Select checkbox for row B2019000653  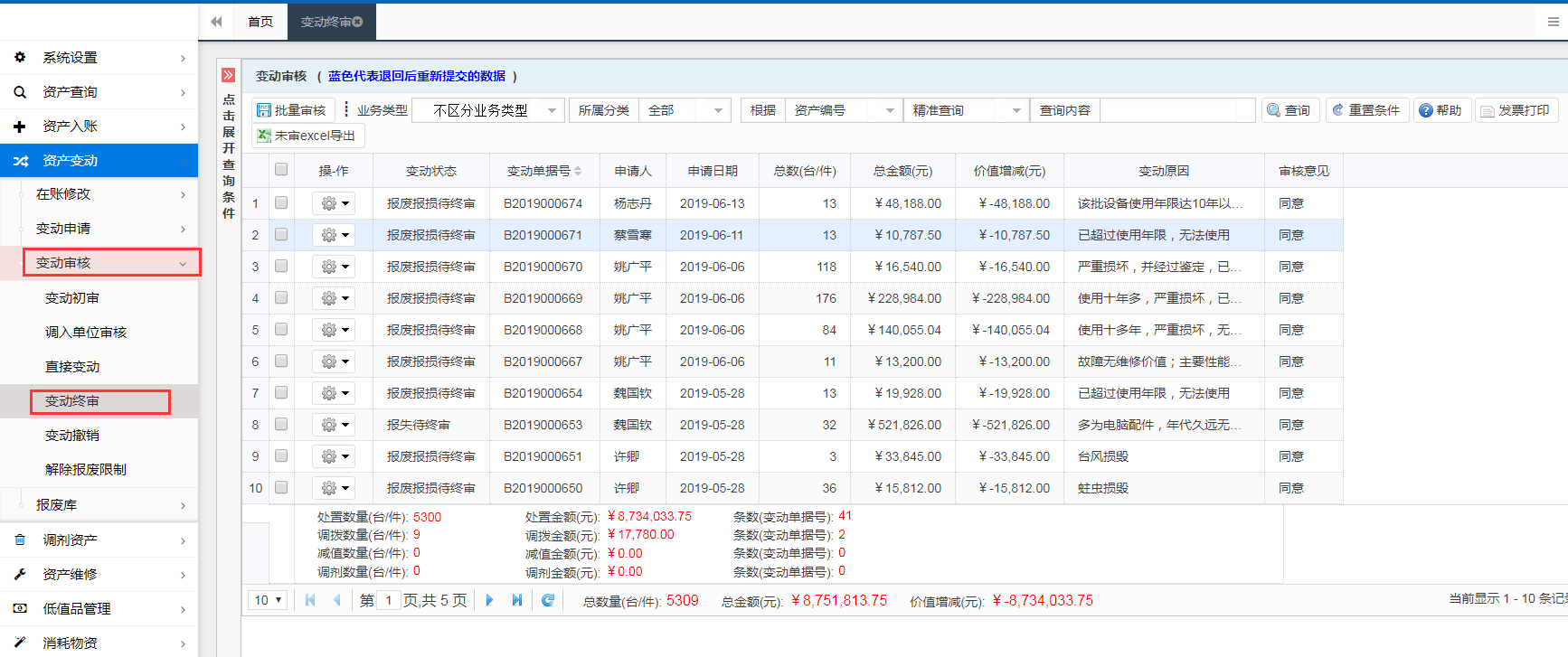pos(281,425)
